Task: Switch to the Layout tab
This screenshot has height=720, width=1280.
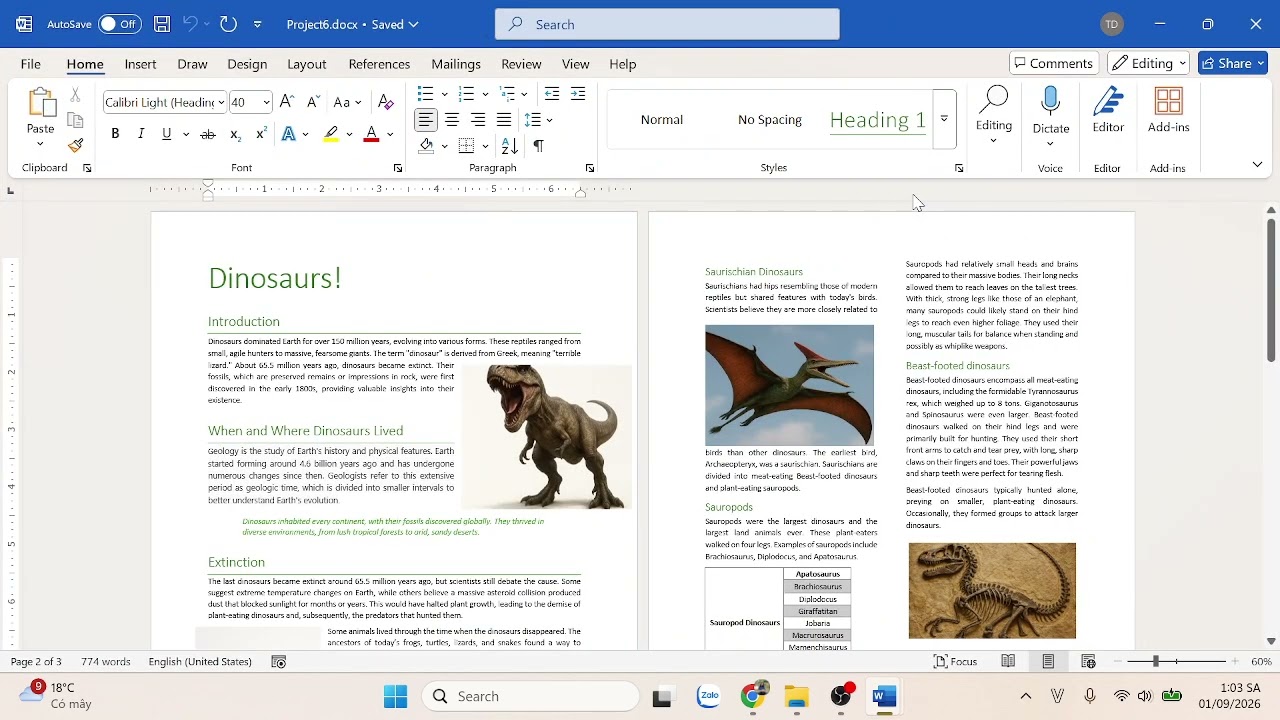Action: 307,64
